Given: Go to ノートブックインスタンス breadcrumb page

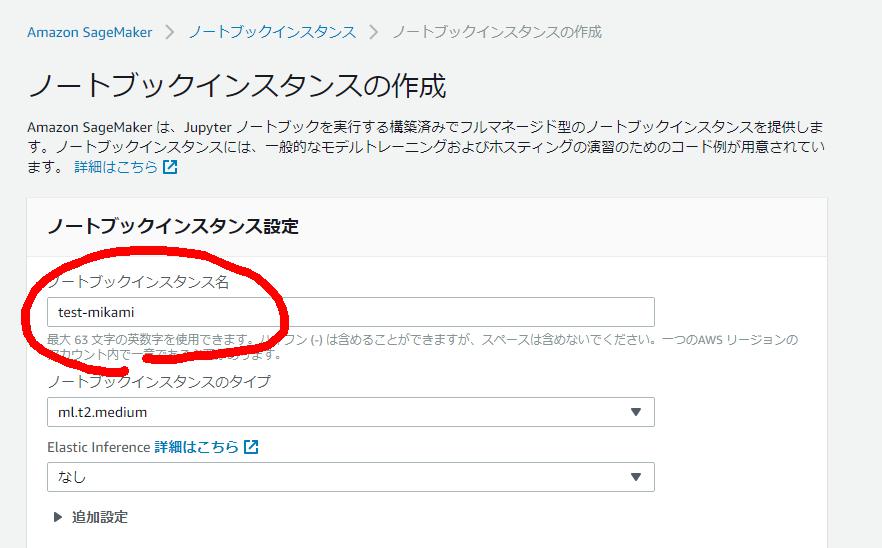Looking at the screenshot, I should 272,32.
